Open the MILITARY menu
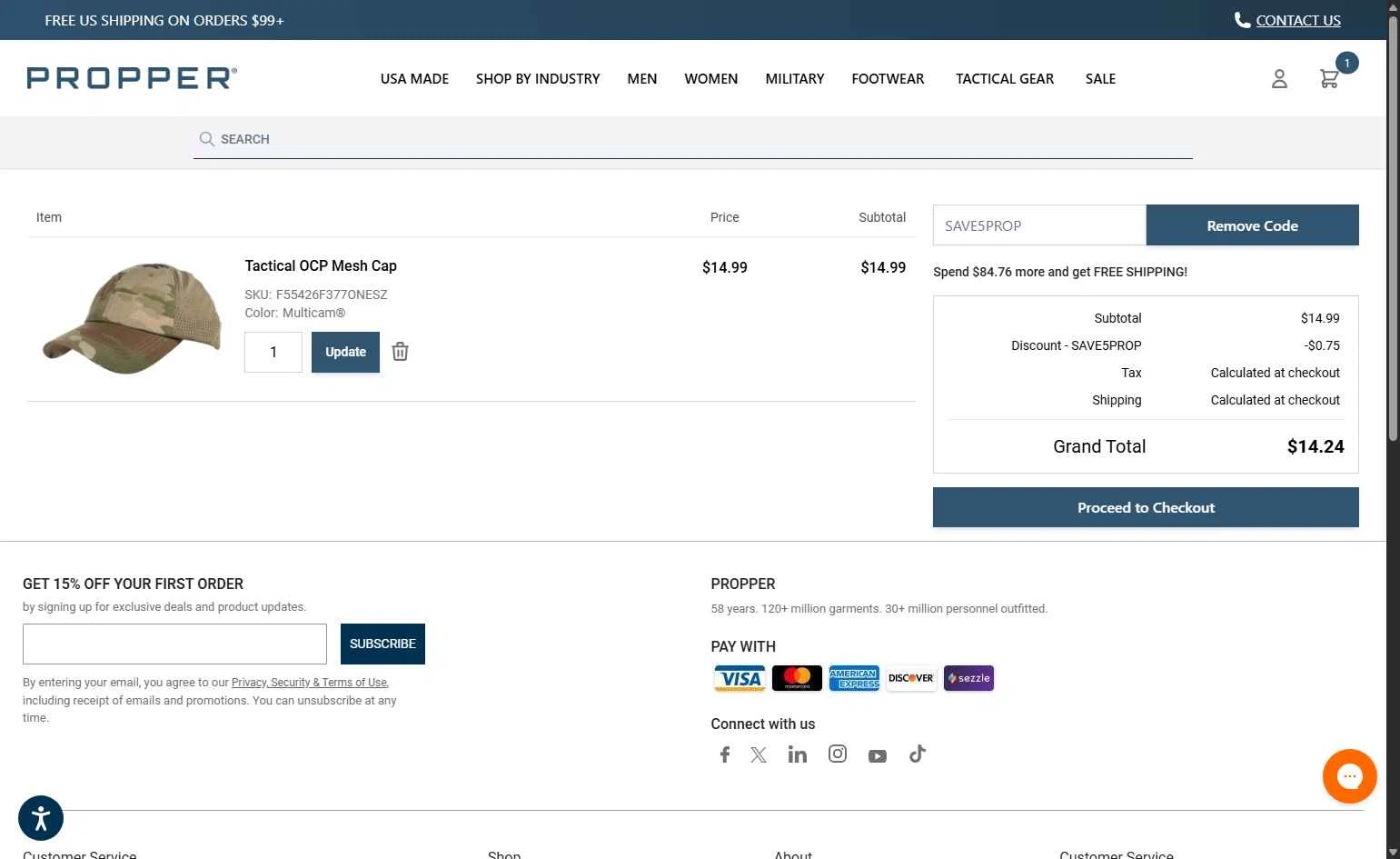1400x859 pixels. pos(795,79)
